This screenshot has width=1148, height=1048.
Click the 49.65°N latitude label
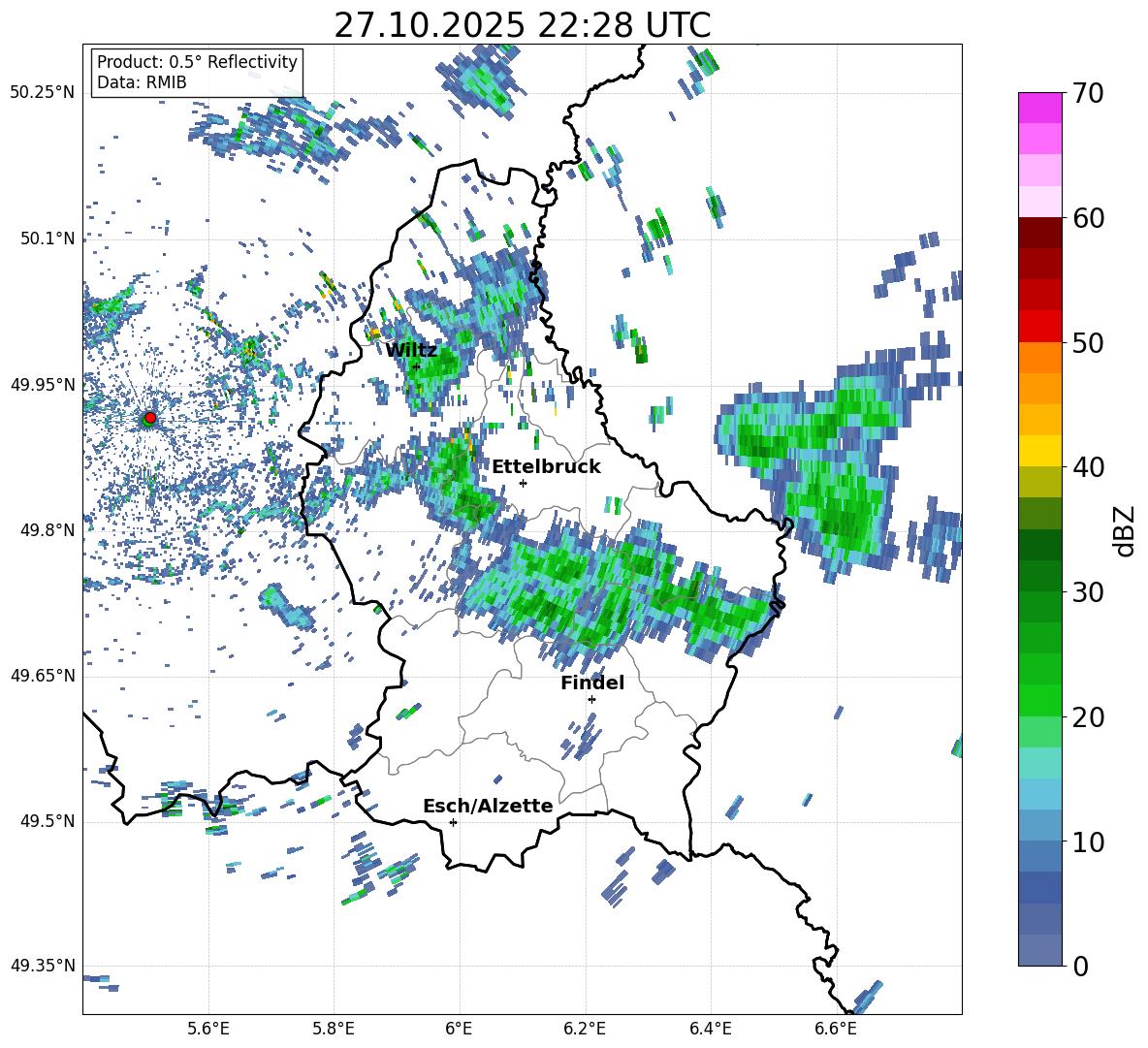(43, 676)
